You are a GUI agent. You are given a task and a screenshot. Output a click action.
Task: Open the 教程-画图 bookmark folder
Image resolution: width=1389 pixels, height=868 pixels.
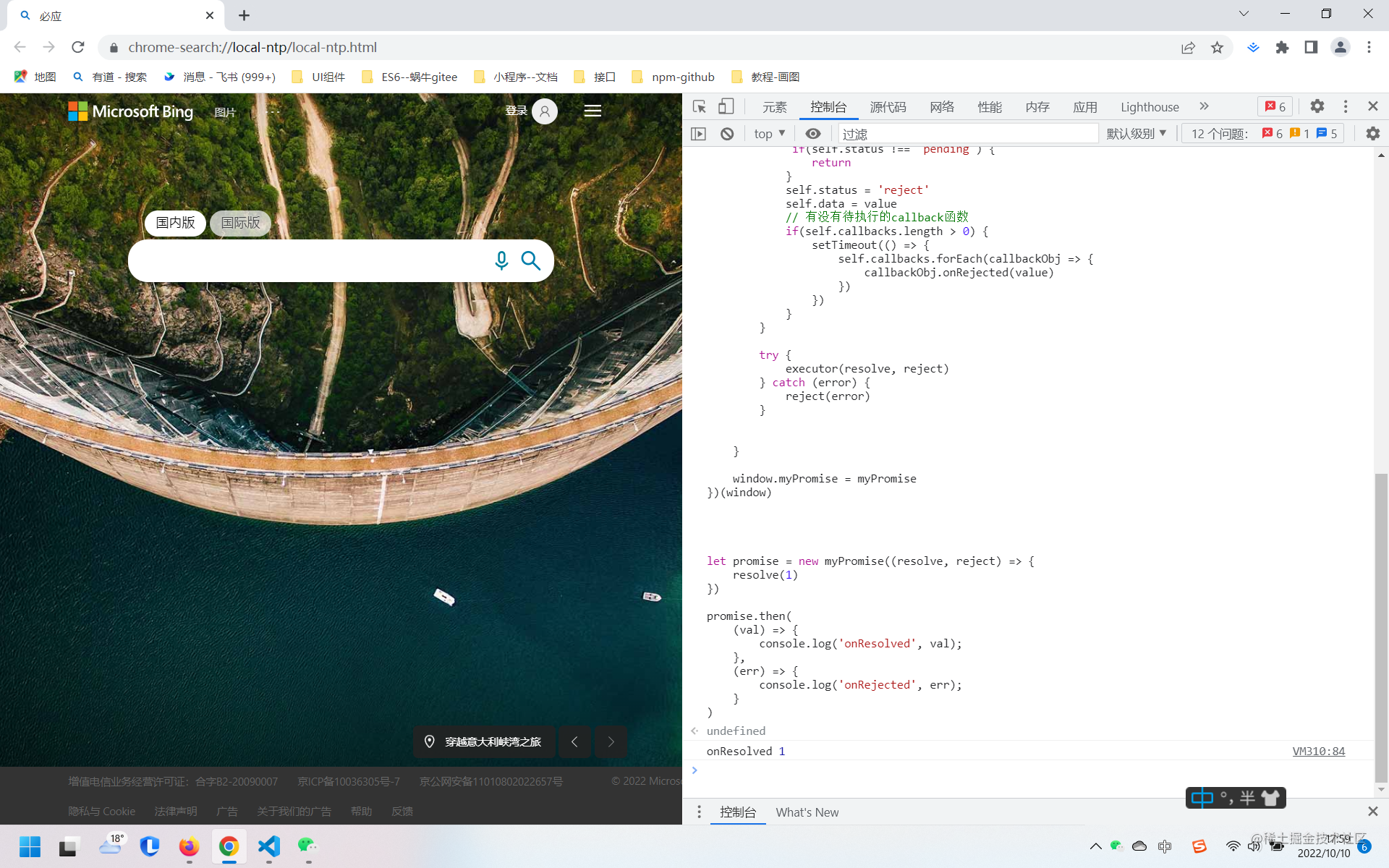pyautogui.click(x=765, y=77)
